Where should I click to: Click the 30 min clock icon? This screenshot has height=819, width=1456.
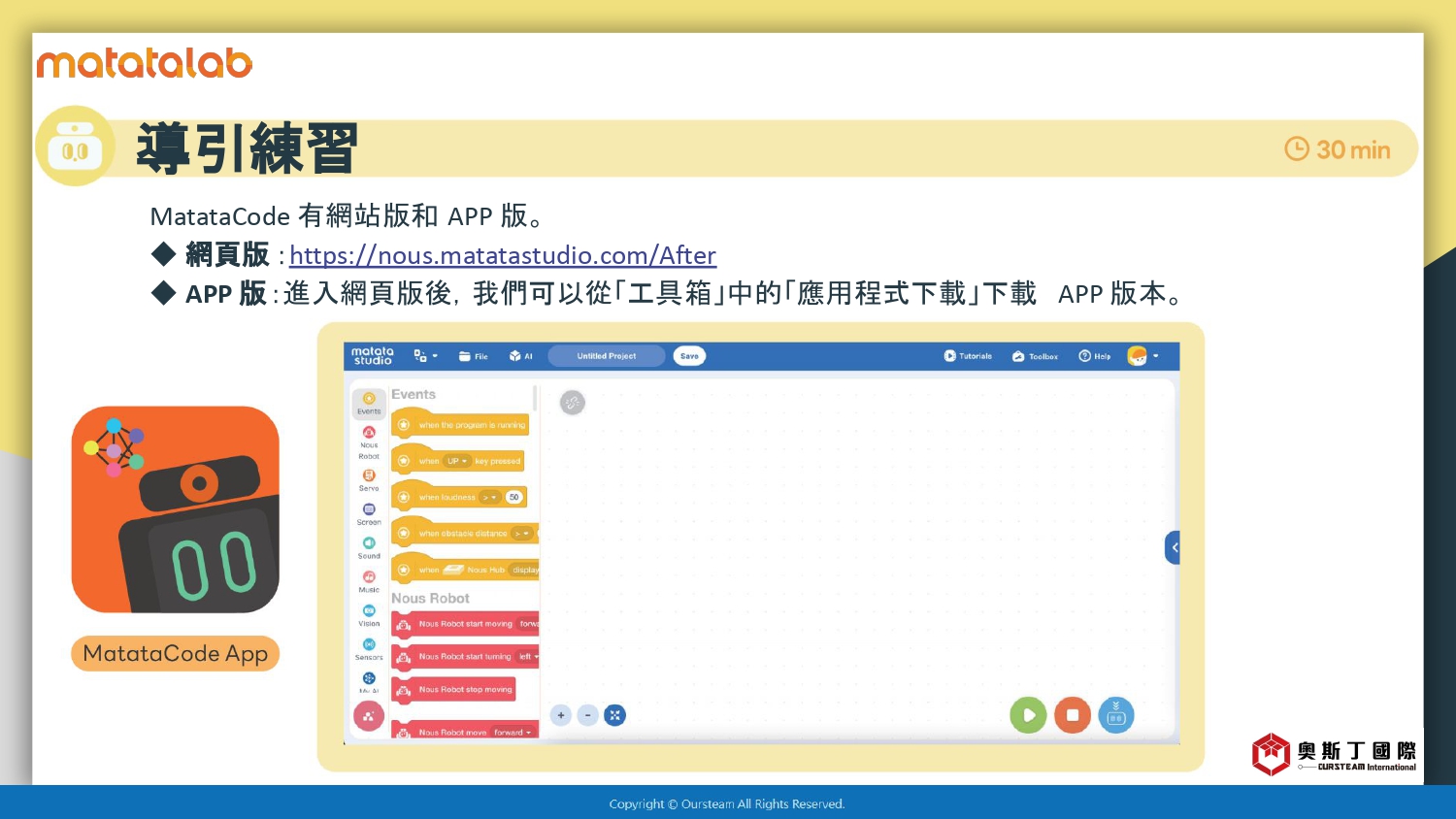coord(1297,148)
